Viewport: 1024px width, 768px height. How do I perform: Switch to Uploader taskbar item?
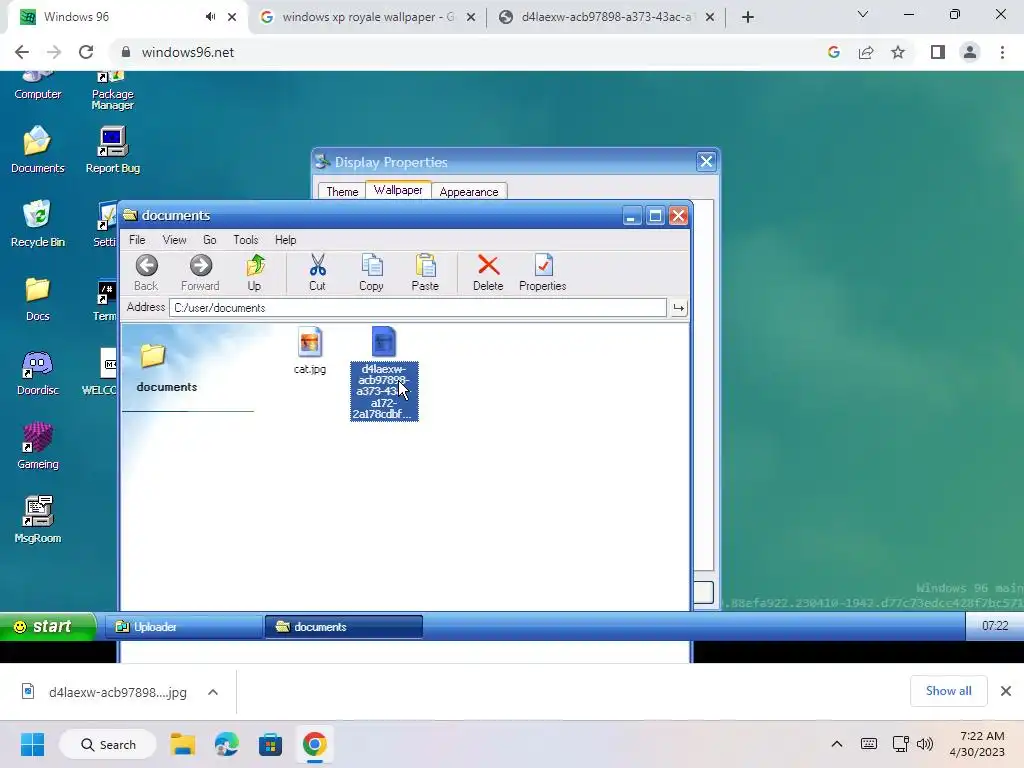pos(184,627)
